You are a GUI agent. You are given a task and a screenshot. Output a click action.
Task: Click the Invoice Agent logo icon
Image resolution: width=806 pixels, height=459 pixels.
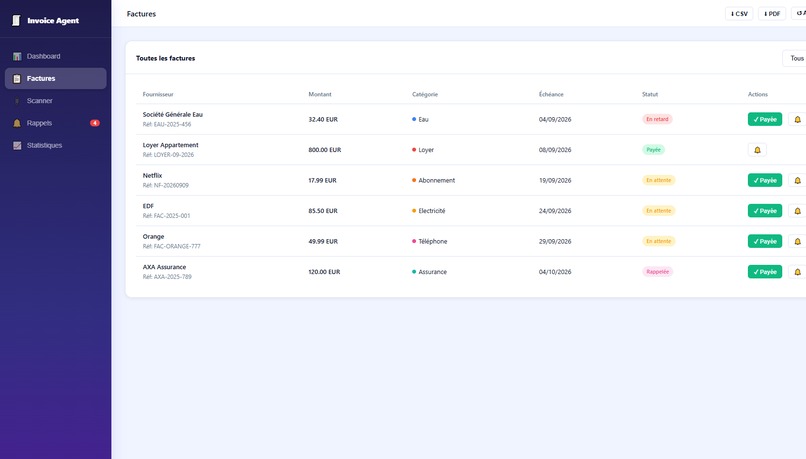16,20
